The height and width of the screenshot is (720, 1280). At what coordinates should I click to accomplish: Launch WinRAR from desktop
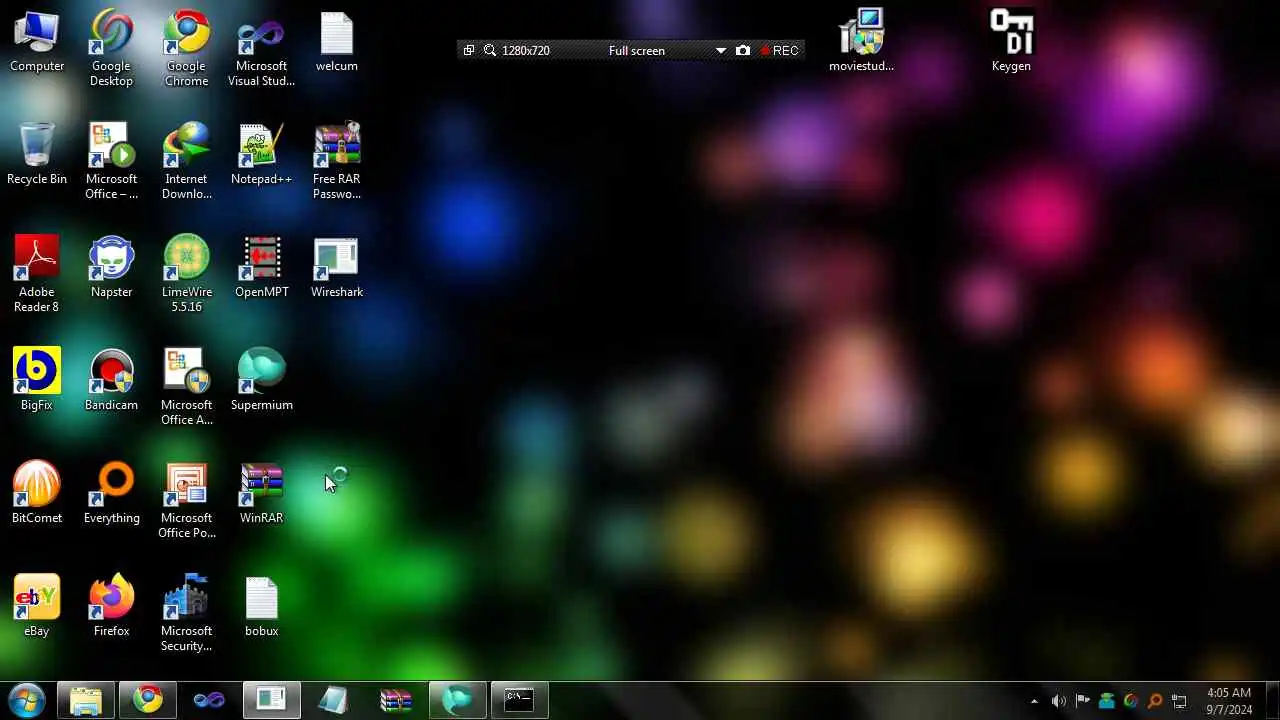pyautogui.click(x=261, y=494)
